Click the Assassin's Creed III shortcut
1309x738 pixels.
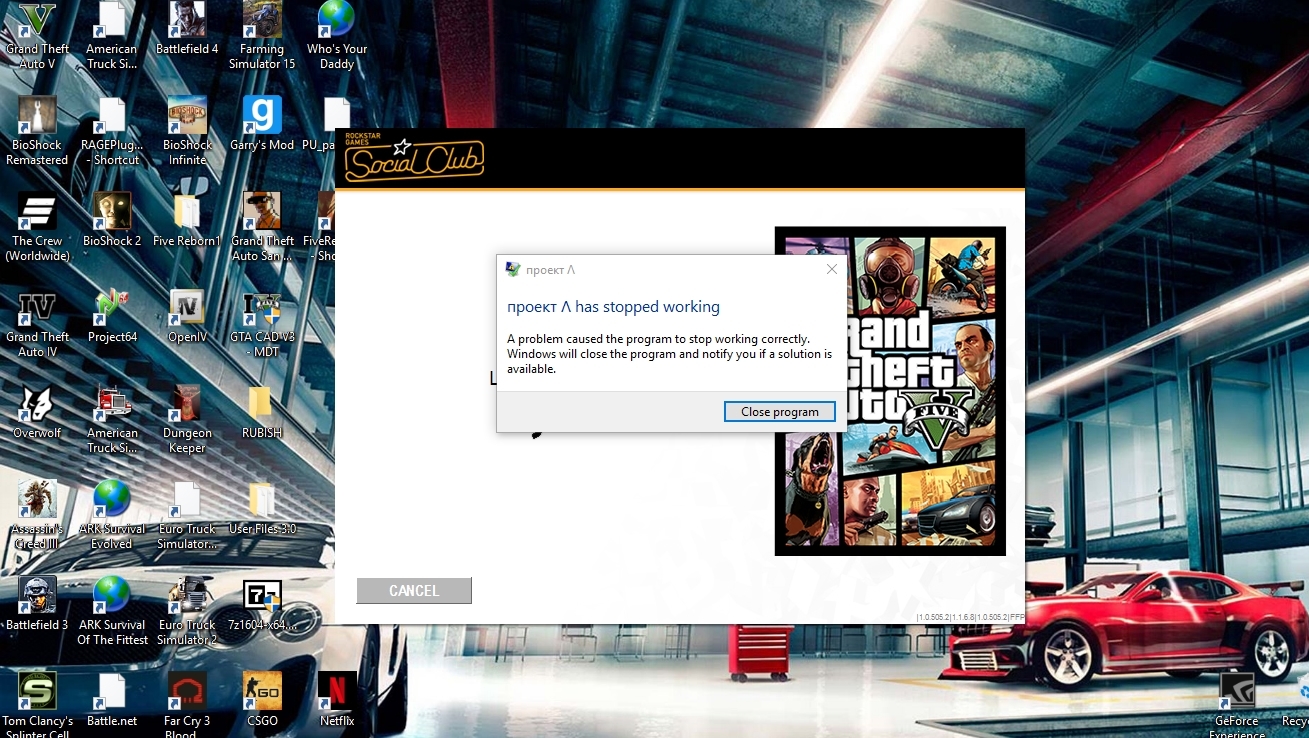click(37, 515)
